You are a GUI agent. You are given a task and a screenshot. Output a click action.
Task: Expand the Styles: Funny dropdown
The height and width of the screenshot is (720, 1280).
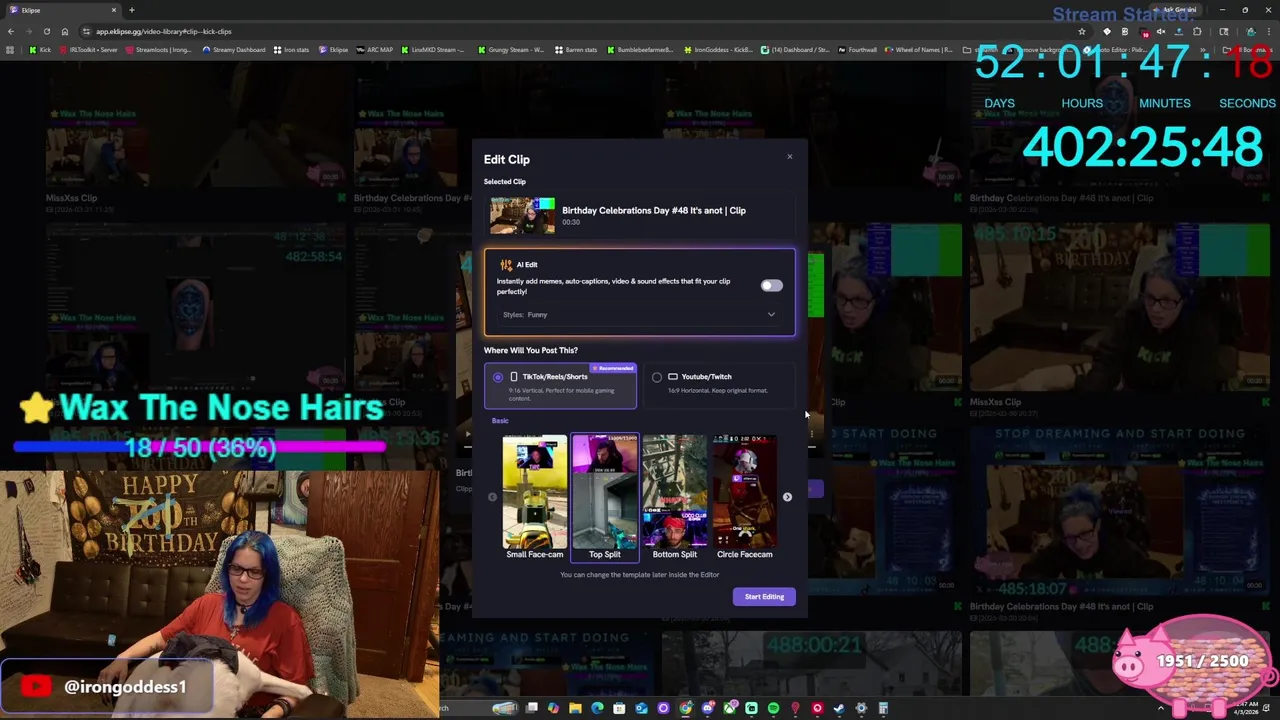point(639,315)
